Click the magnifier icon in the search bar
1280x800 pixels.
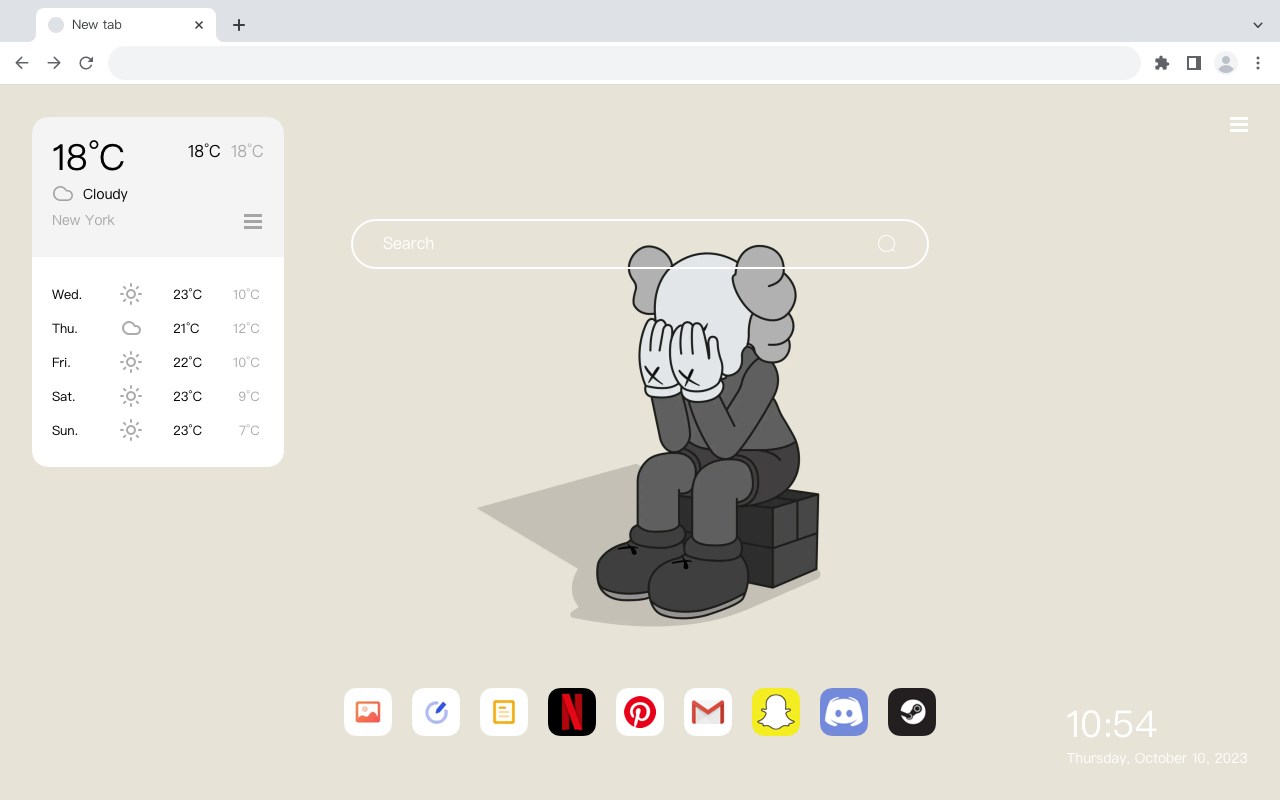click(886, 244)
